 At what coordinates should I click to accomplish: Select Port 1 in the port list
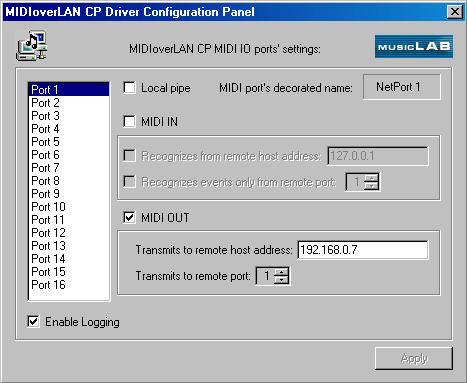point(69,90)
